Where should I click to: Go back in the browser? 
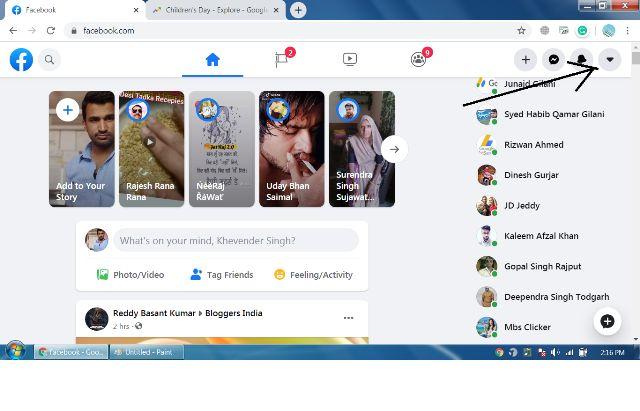pos(13,31)
